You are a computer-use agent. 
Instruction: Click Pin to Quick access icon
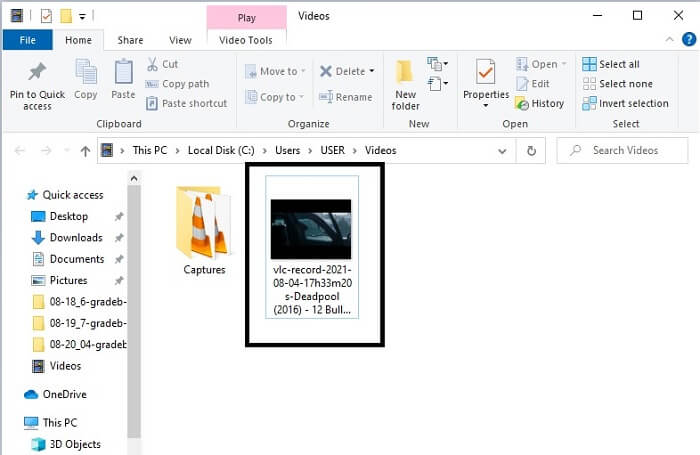[x=37, y=71]
